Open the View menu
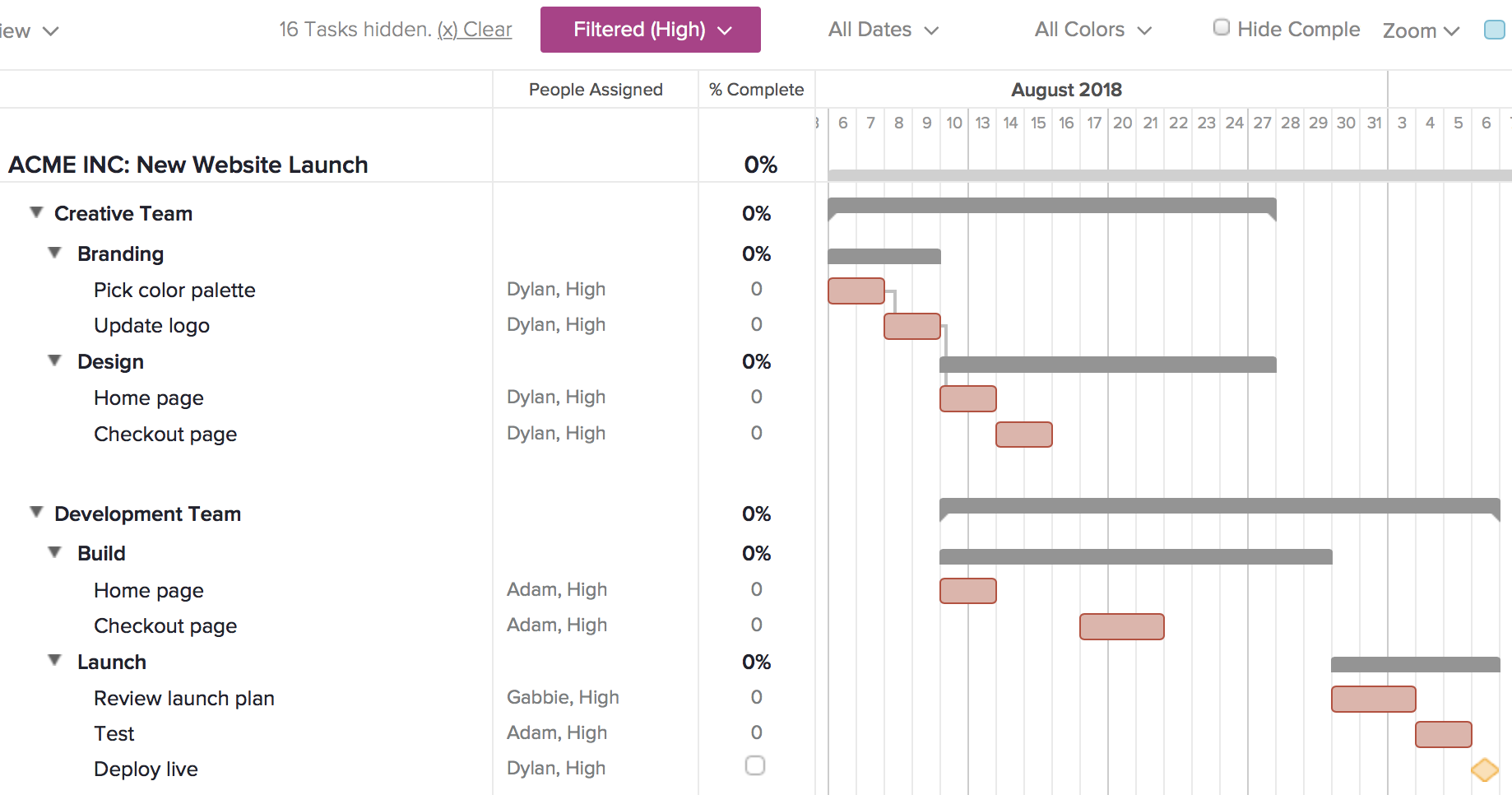 27,29
